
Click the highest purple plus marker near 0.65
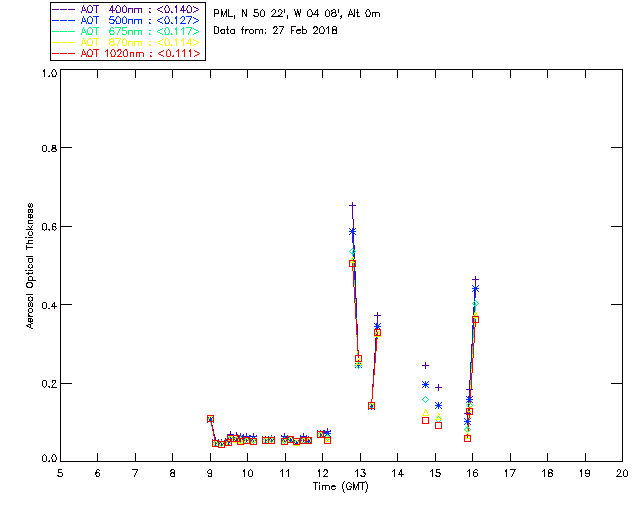(x=353, y=205)
